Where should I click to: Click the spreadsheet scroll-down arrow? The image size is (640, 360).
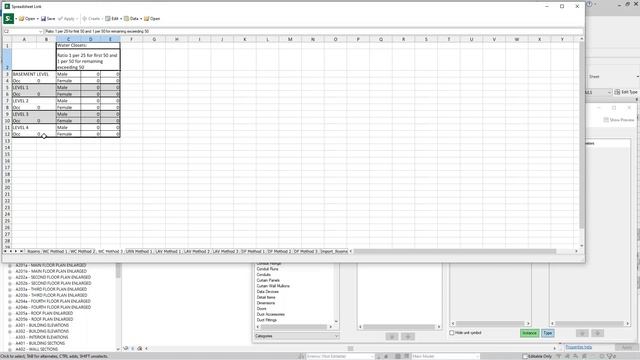pyautogui.click(x=581, y=246)
